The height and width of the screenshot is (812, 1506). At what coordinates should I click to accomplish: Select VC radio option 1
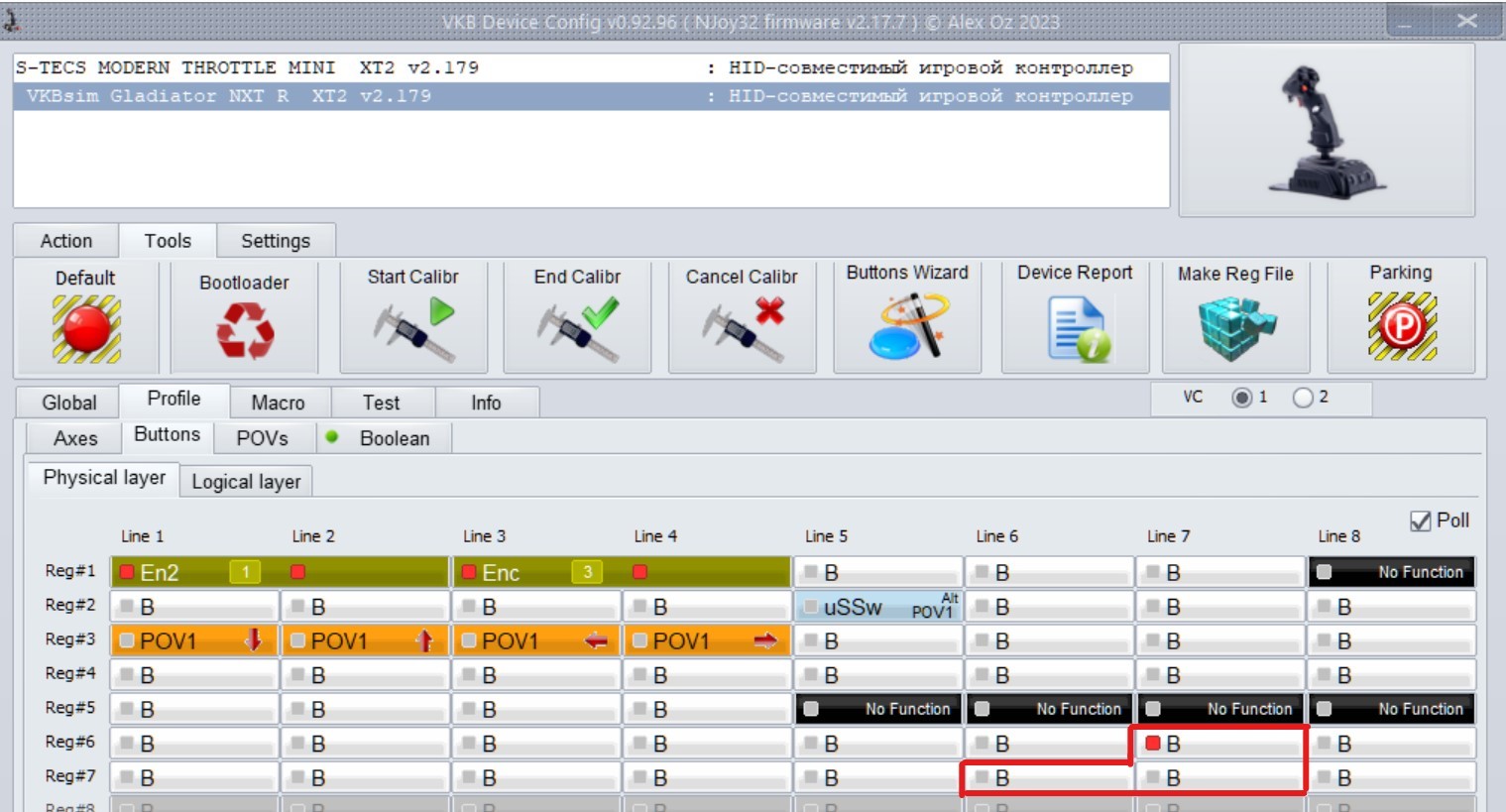[1241, 398]
